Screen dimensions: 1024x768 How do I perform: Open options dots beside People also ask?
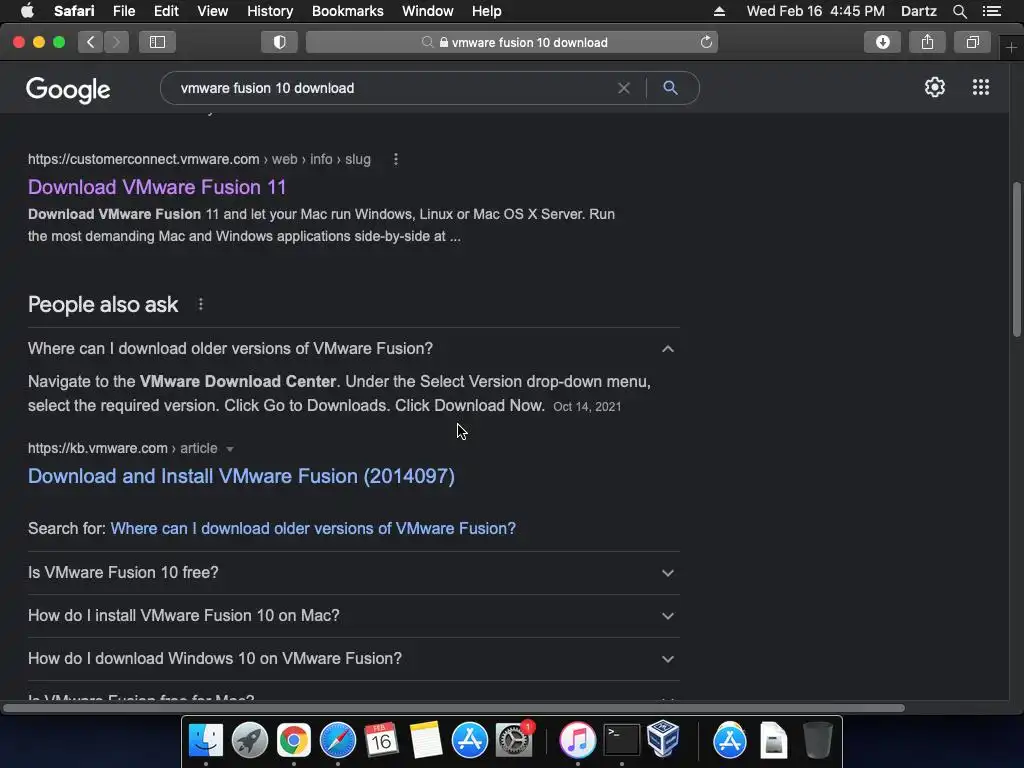[x=200, y=304]
